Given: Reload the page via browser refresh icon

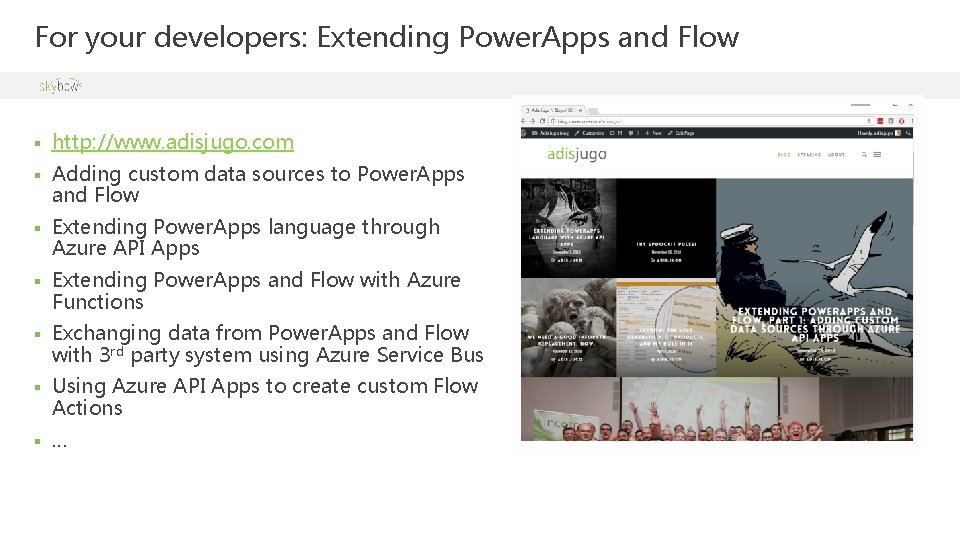Looking at the screenshot, I should click(x=542, y=121).
